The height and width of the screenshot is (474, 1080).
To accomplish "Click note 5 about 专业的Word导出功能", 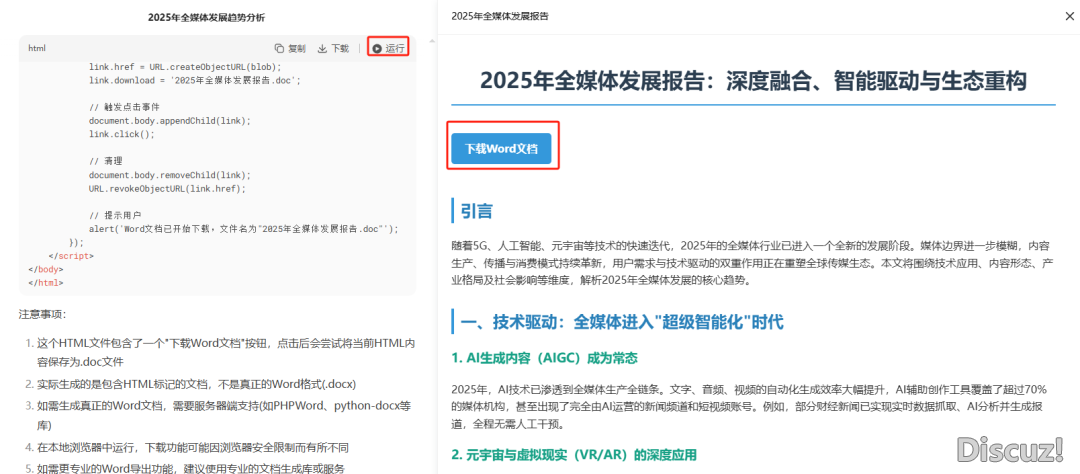I will [189, 469].
